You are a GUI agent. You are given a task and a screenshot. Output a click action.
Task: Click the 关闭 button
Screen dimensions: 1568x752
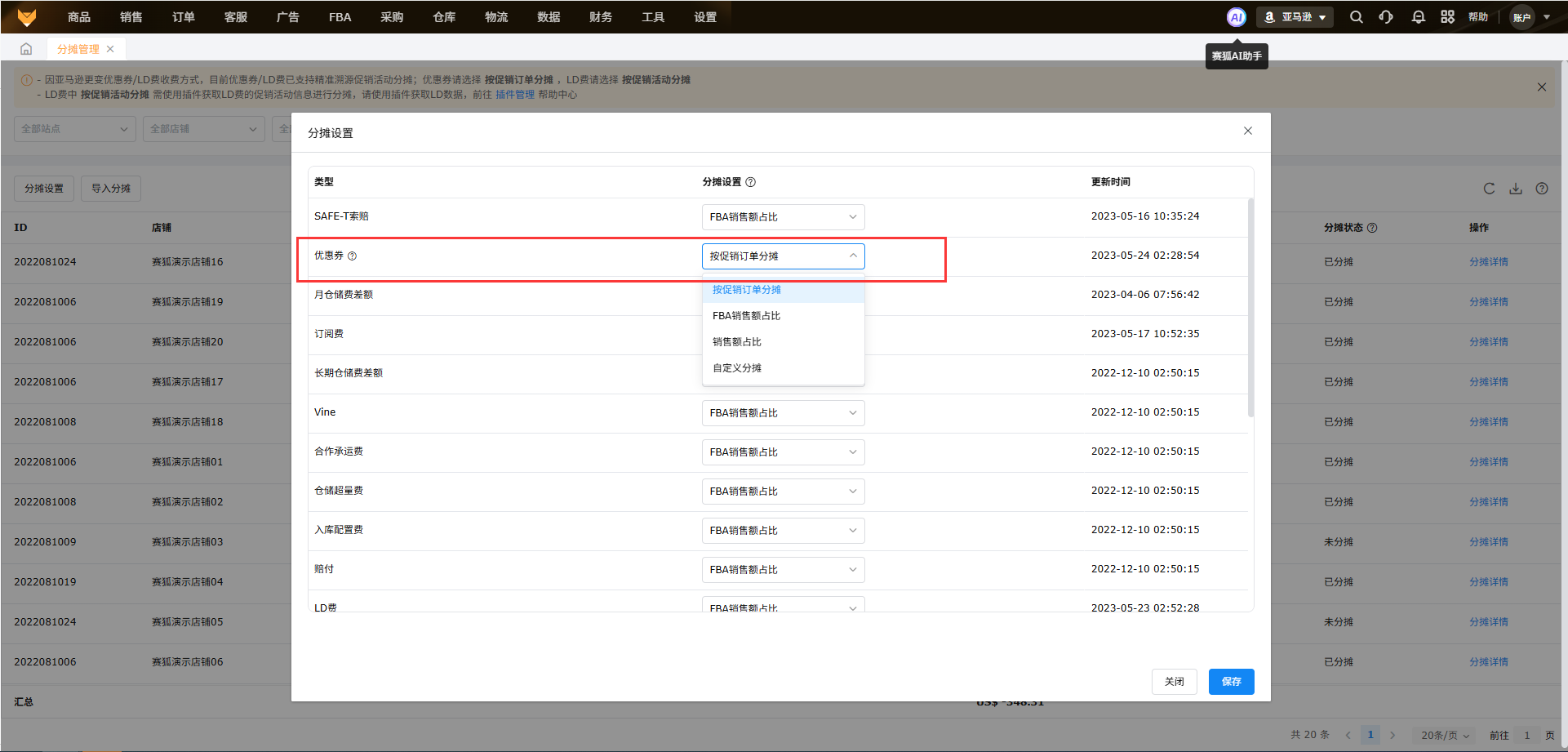point(1175,682)
